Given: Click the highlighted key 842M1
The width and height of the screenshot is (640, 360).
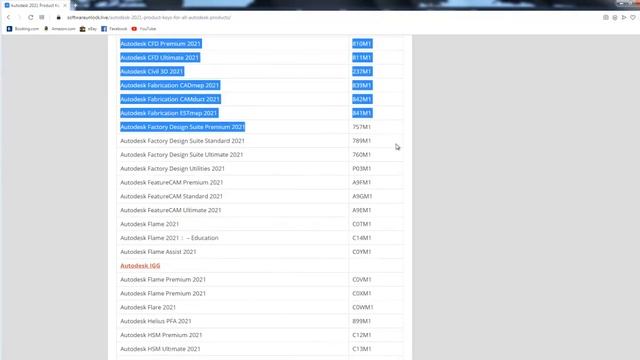Looking at the screenshot, I should pos(362,99).
